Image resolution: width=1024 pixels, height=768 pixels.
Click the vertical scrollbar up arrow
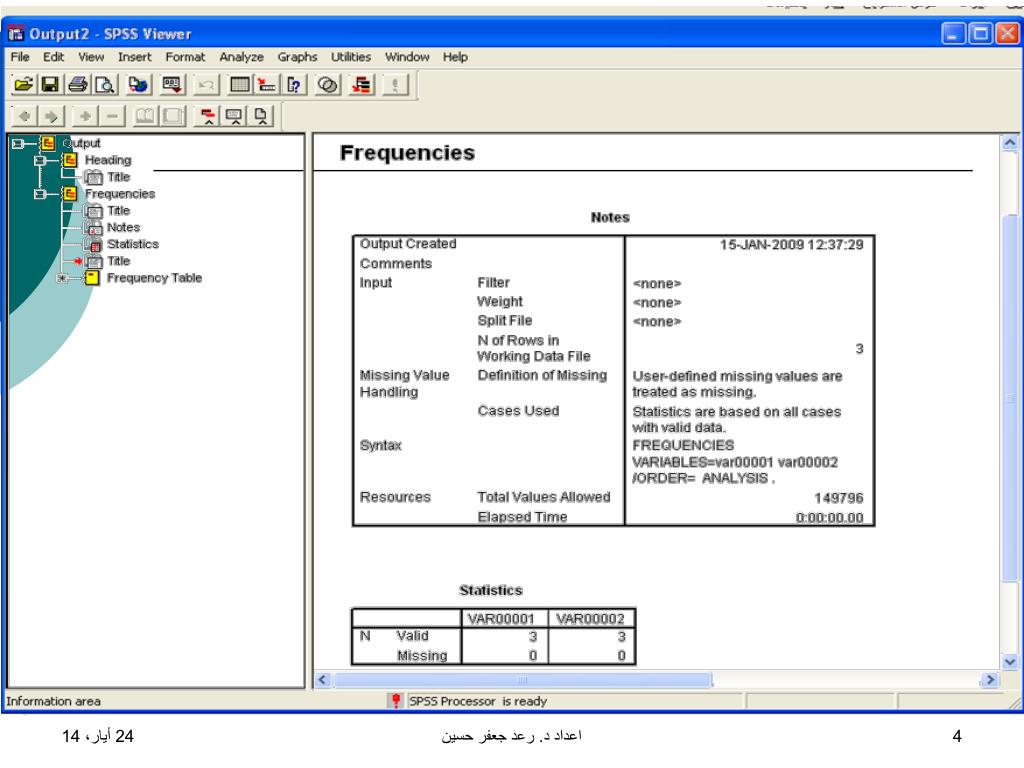1010,143
